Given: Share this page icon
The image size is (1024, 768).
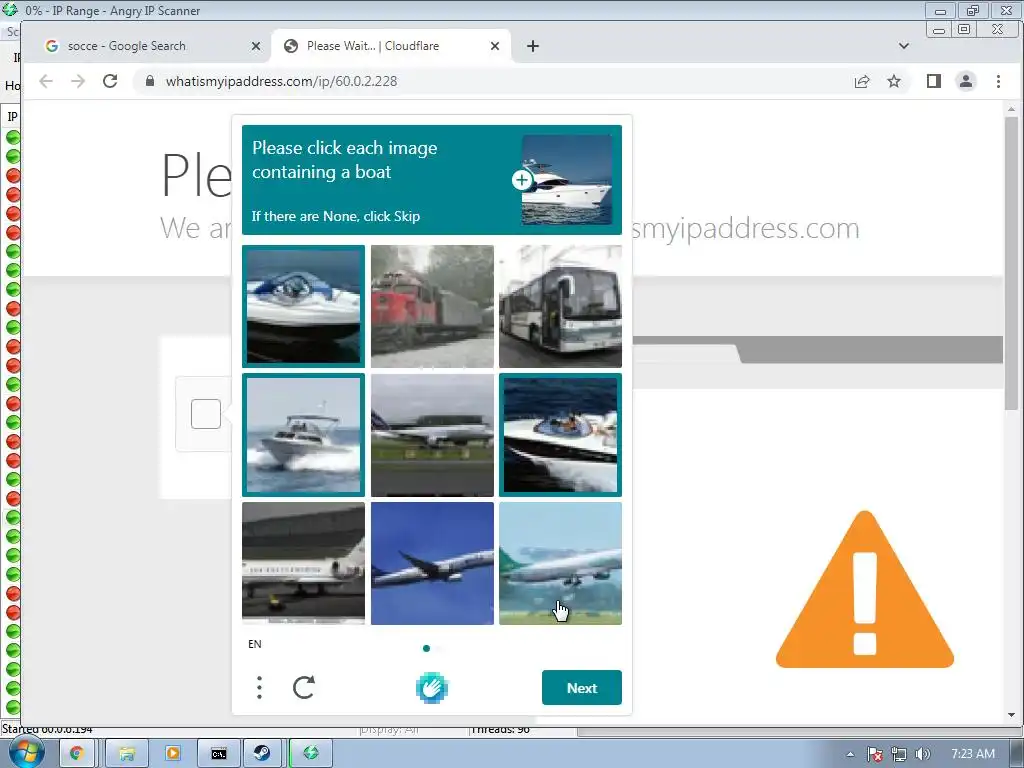Looking at the screenshot, I should (x=862, y=81).
